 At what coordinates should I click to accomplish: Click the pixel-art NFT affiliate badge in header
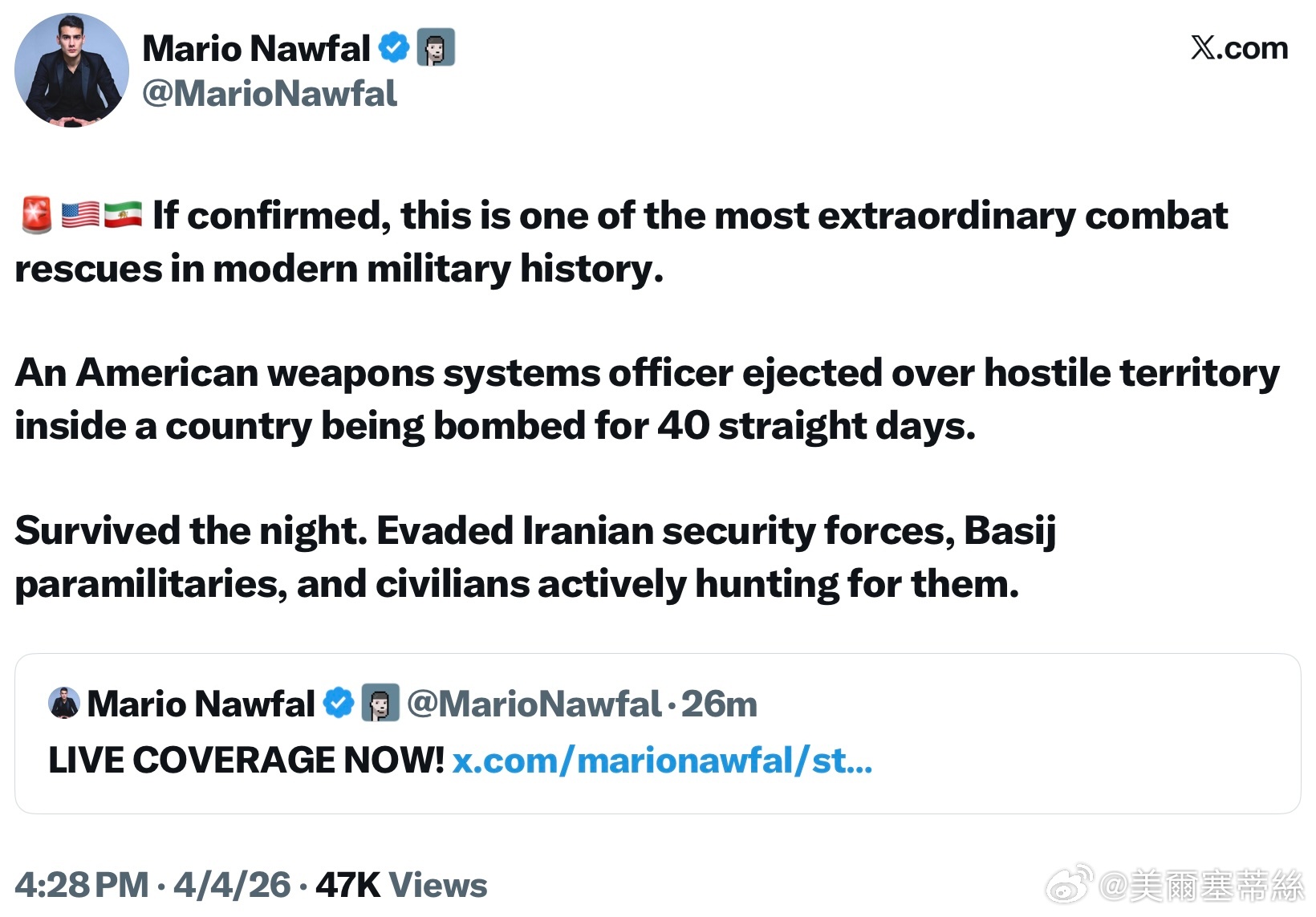tap(436, 47)
